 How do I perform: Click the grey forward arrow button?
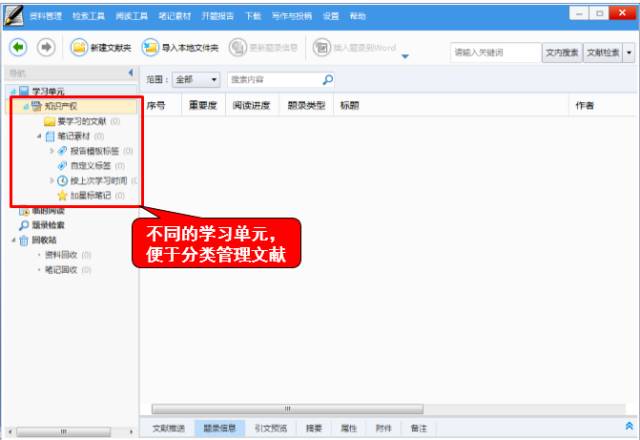(x=46, y=47)
